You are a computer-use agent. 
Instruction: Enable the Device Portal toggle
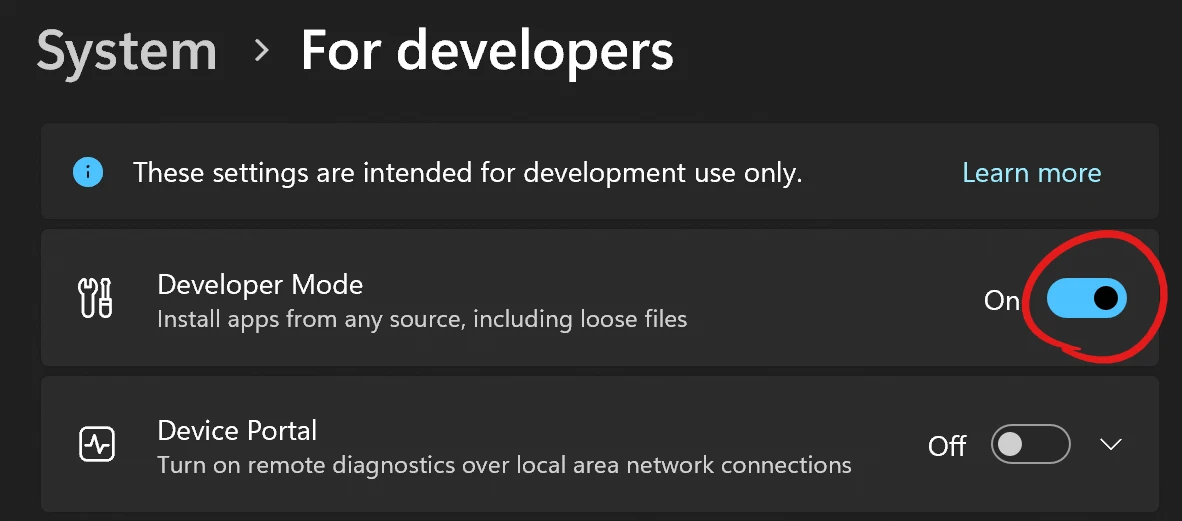click(1030, 444)
